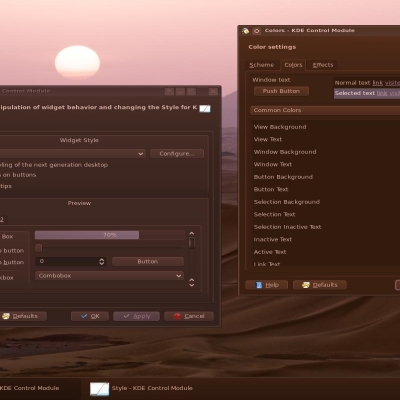Viewport: 400px width, 400px height.
Task: Click the pin icon in Colors title bar
Action: pyautogui.click(x=256, y=31)
